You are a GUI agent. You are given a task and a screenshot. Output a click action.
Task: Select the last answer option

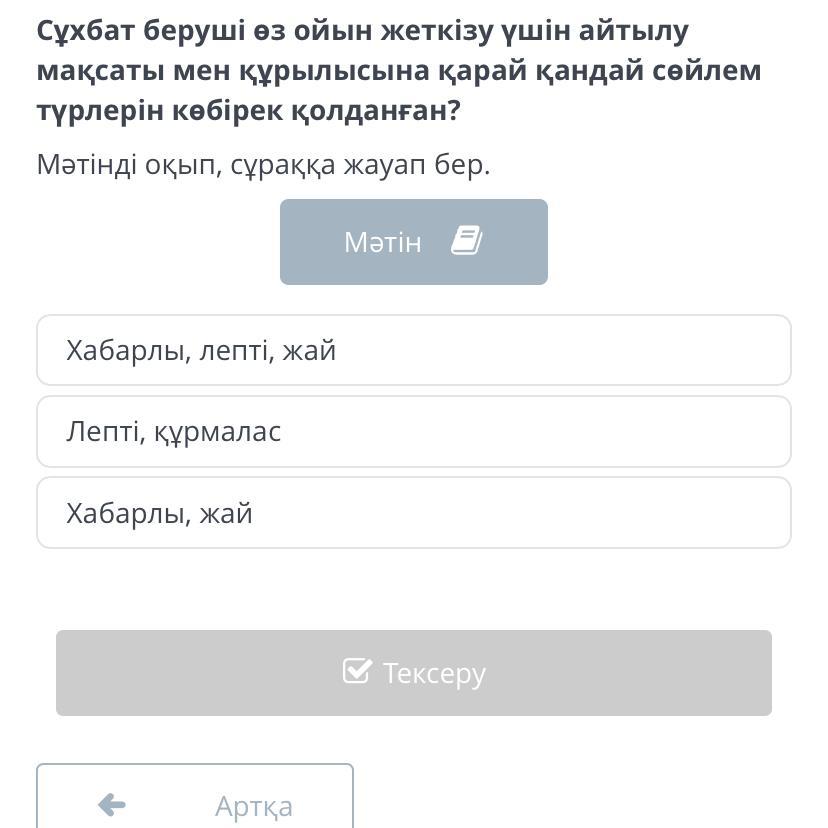point(413,513)
